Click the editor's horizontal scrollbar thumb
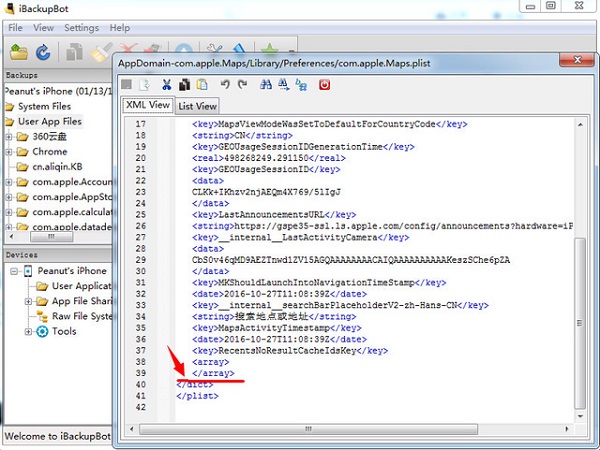The height and width of the screenshot is (450, 600). (308, 429)
